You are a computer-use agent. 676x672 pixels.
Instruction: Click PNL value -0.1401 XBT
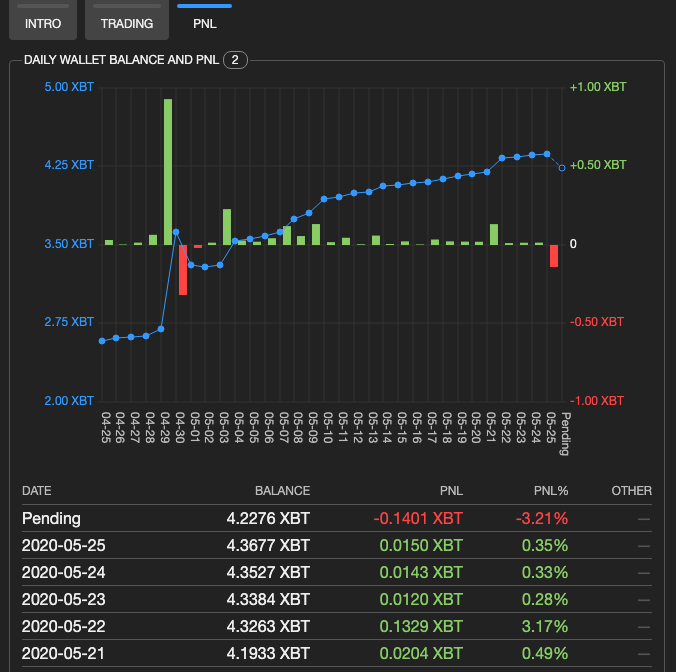click(418, 519)
